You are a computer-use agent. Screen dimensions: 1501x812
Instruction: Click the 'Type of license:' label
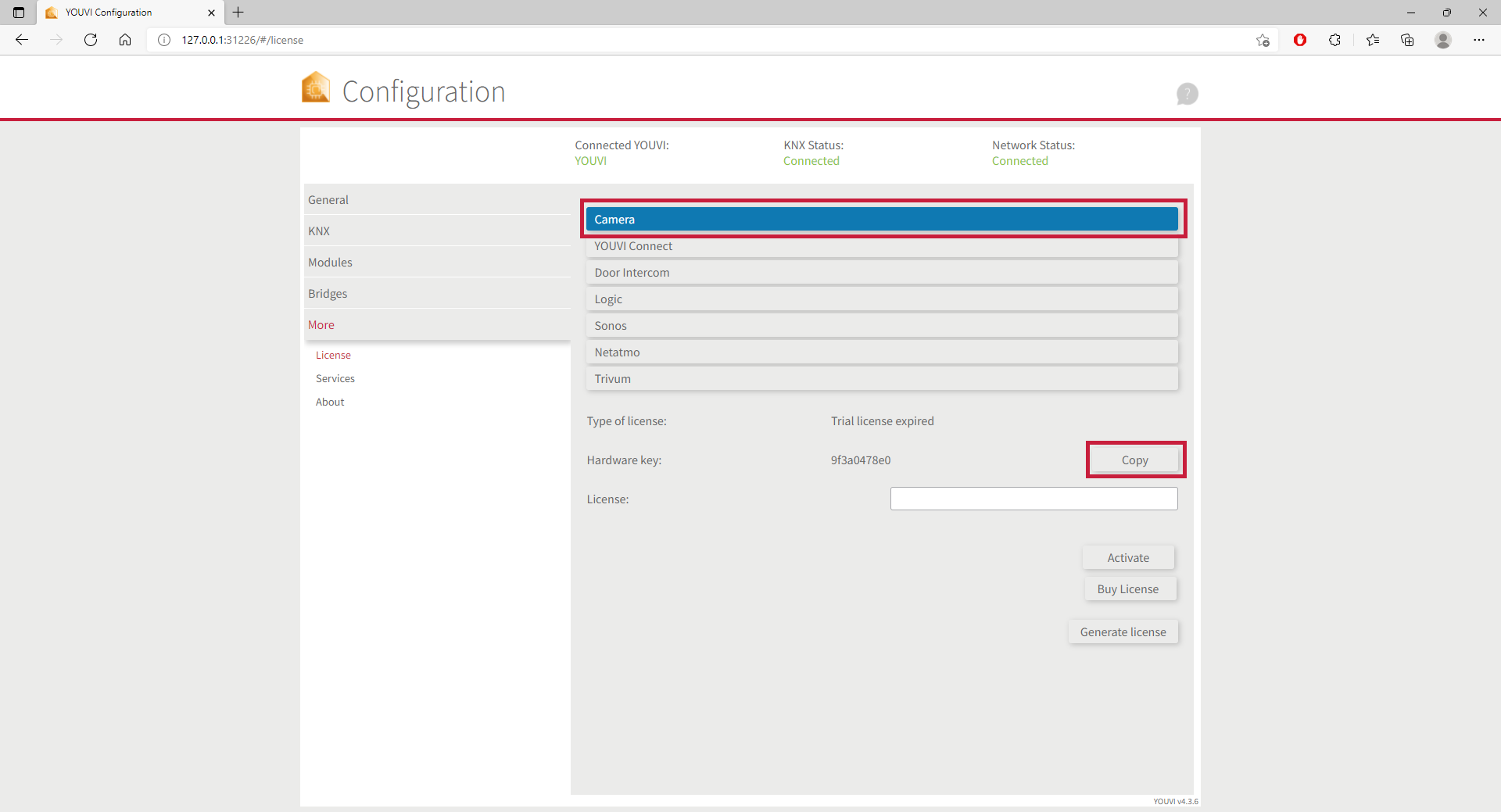coord(626,421)
